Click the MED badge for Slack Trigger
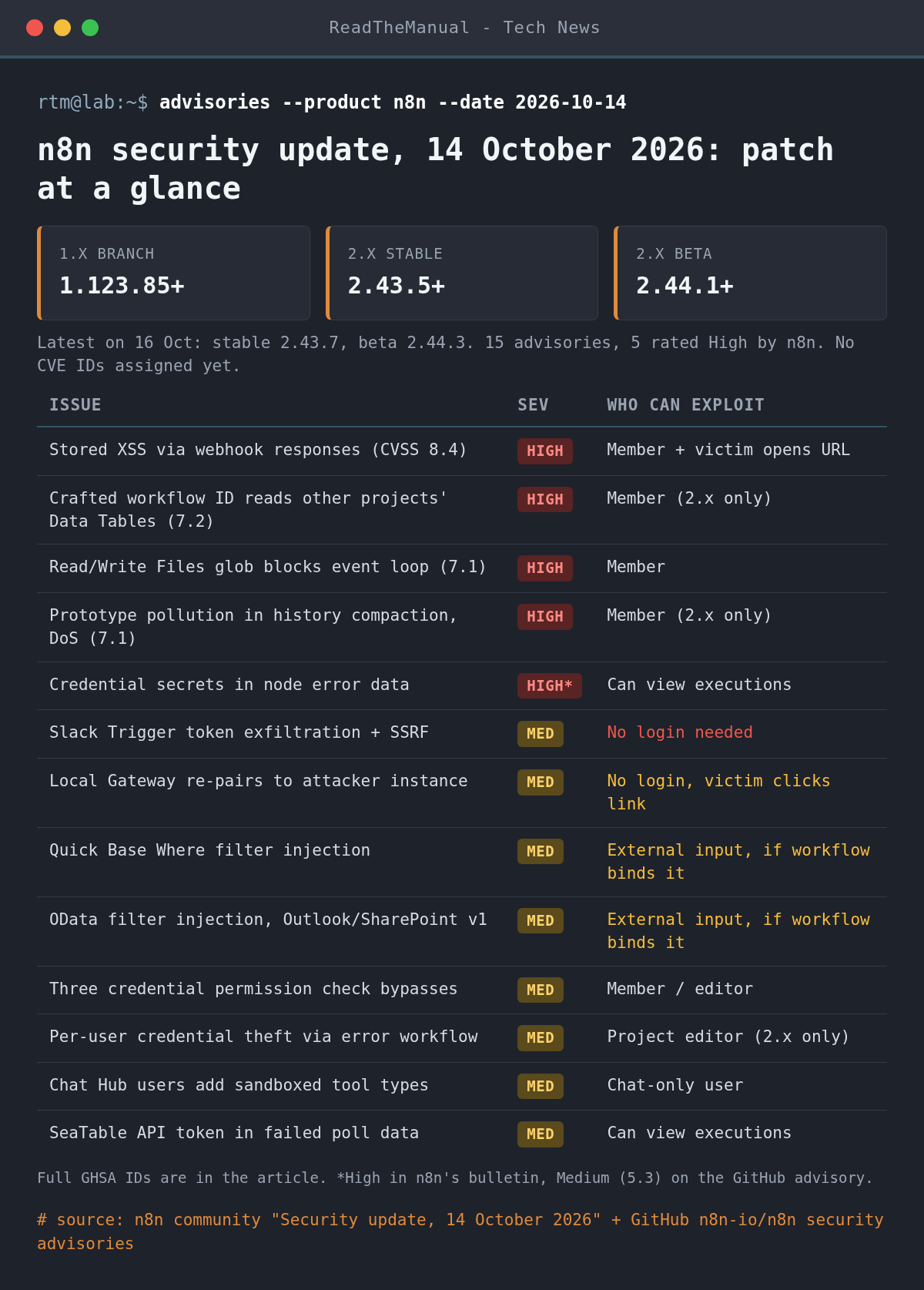 click(x=541, y=734)
